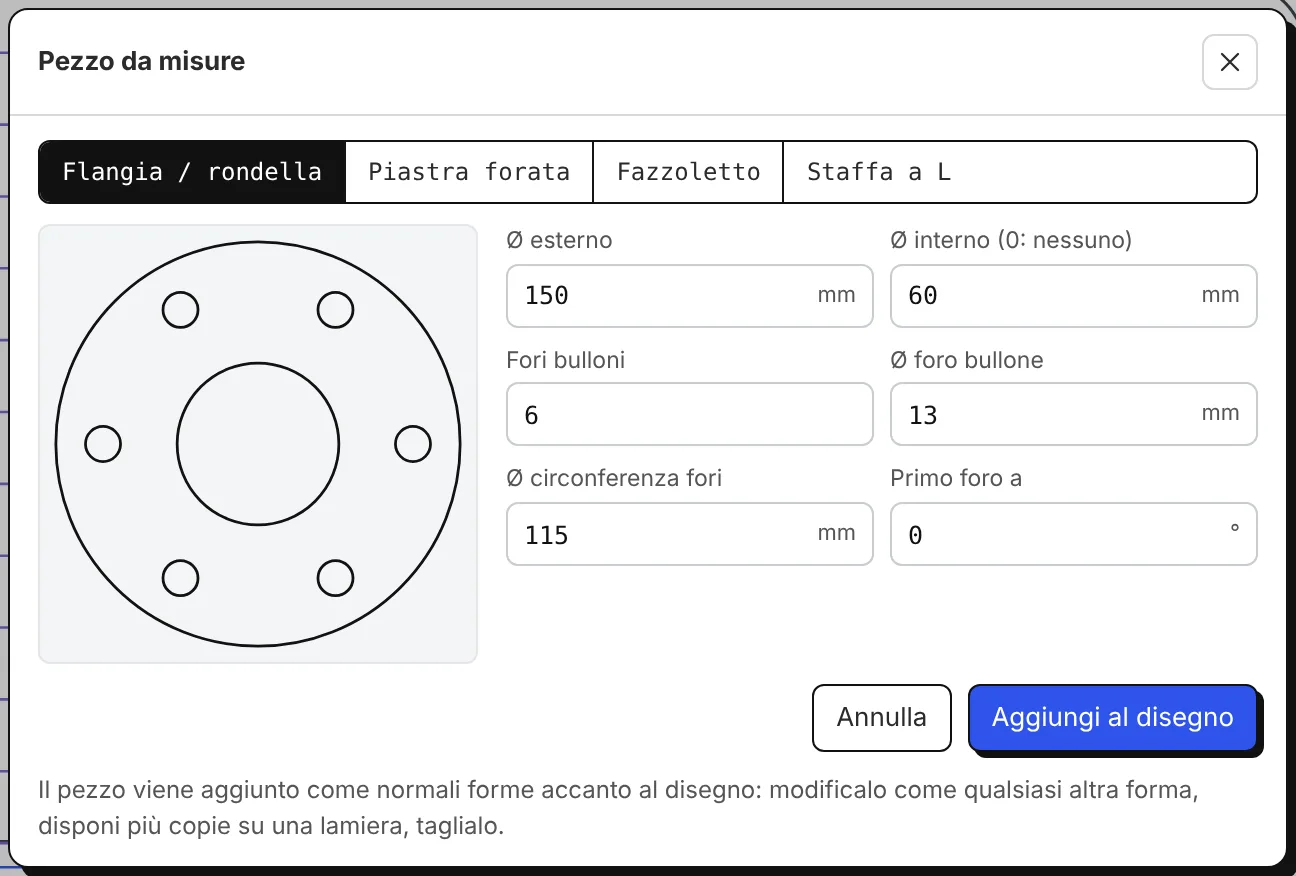Cancel with the Annulla button
This screenshot has width=1296, height=876.
click(881, 718)
